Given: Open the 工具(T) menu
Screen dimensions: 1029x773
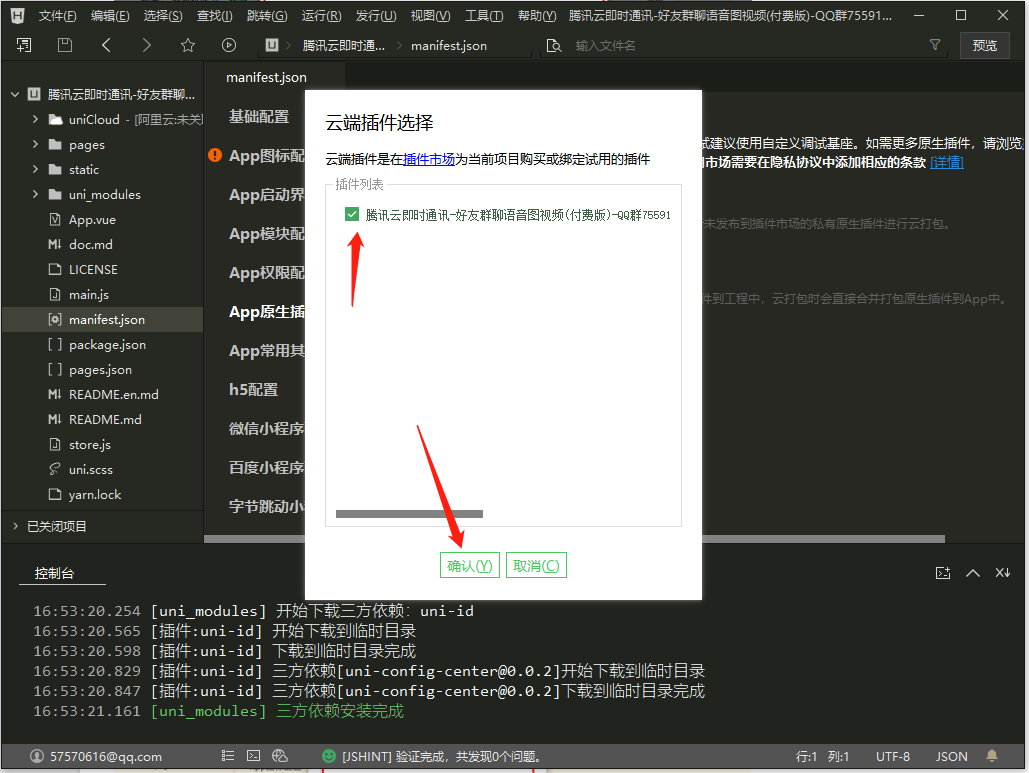Looking at the screenshot, I should 484,16.
